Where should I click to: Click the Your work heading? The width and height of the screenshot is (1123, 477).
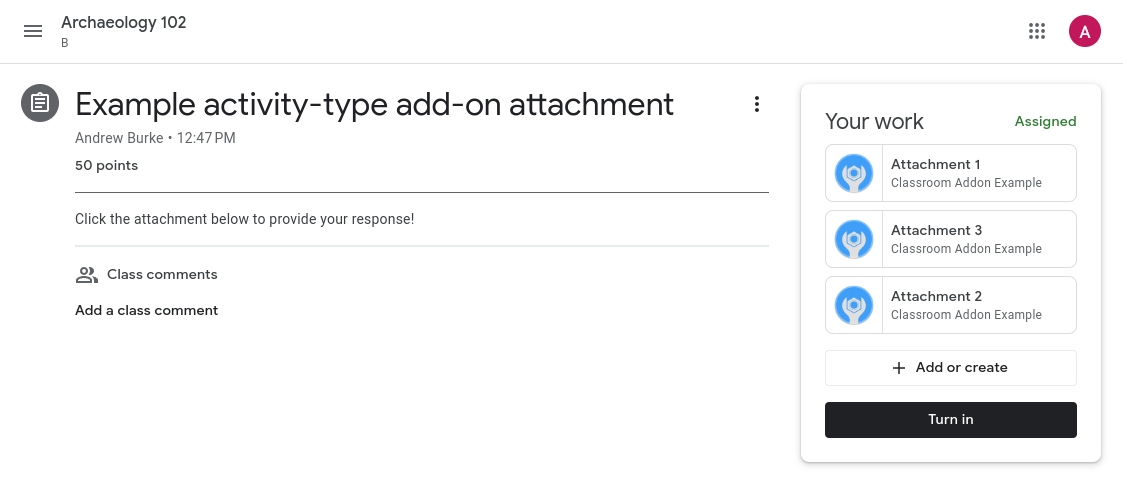tap(874, 122)
